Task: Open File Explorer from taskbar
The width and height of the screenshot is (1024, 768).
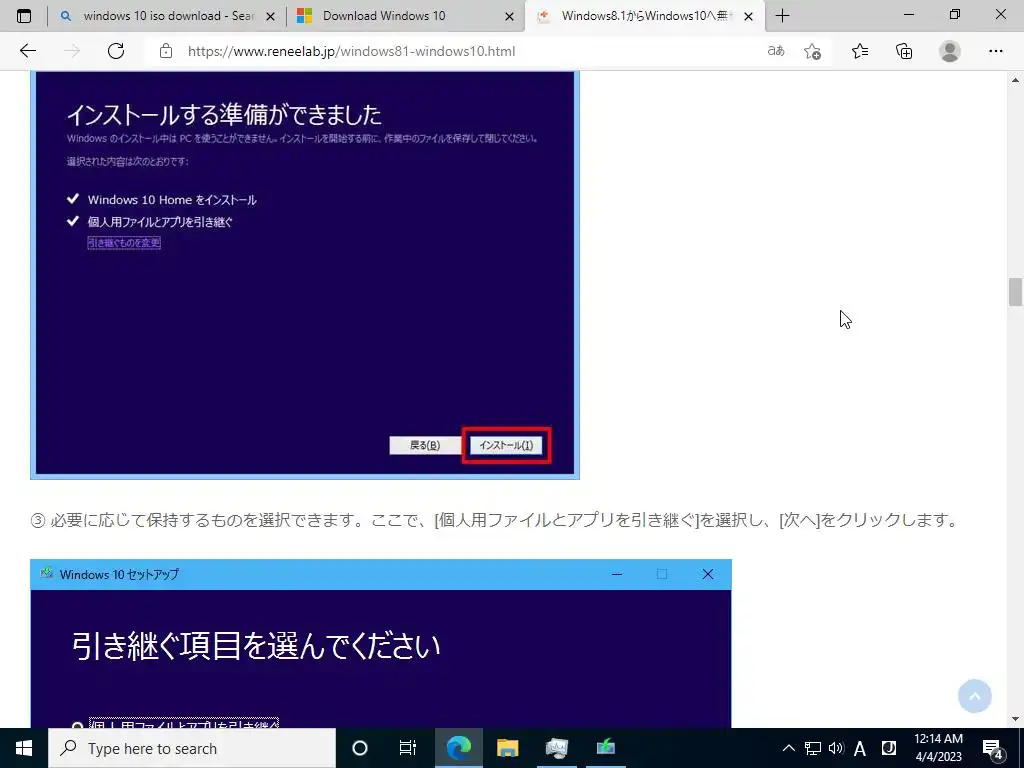Action: point(507,748)
